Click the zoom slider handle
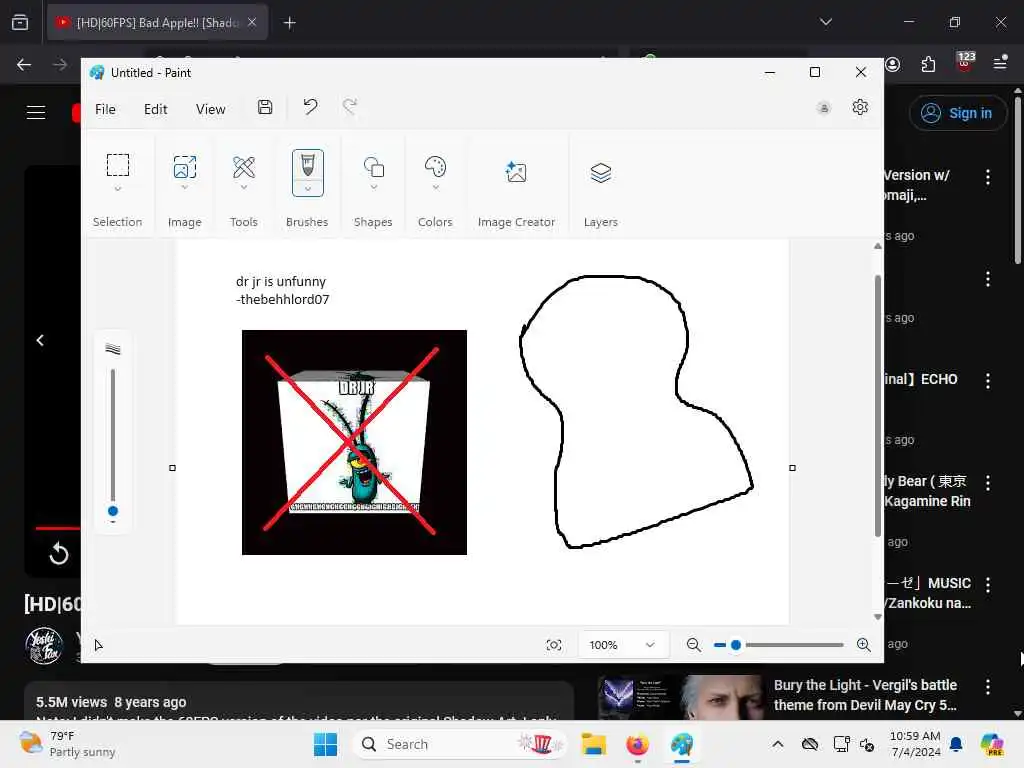1024x768 pixels. tap(736, 645)
